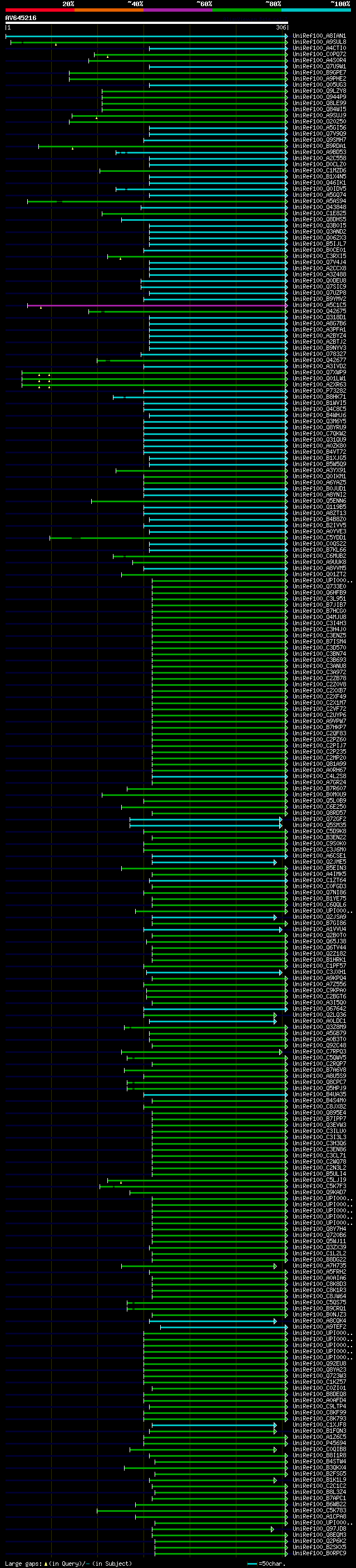This screenshot has height=1568, width=356.
Task: Click label UniRef100_Q42675
Action: (319, 311)
